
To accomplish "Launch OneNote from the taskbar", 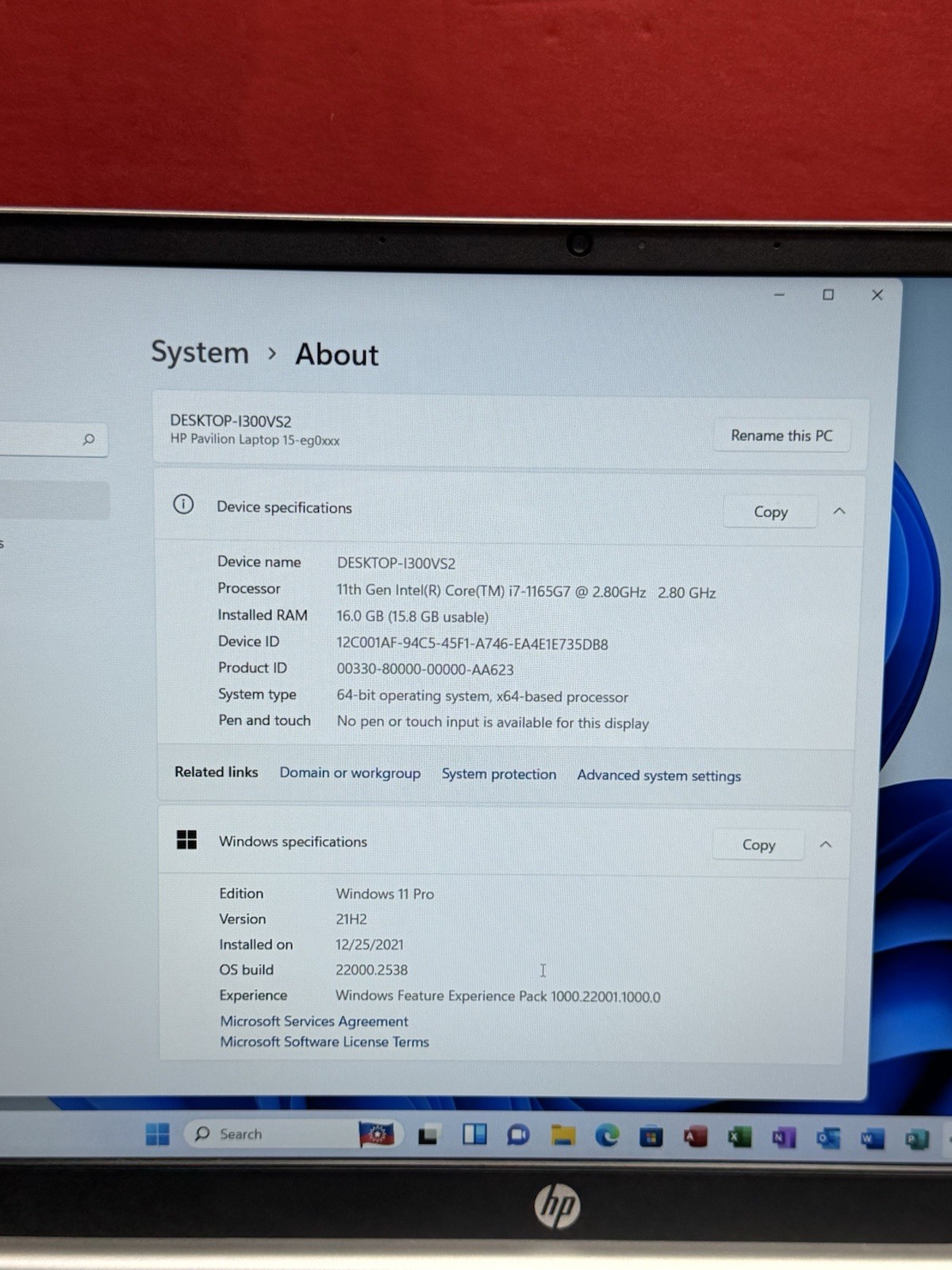I will pos(784,1138).
